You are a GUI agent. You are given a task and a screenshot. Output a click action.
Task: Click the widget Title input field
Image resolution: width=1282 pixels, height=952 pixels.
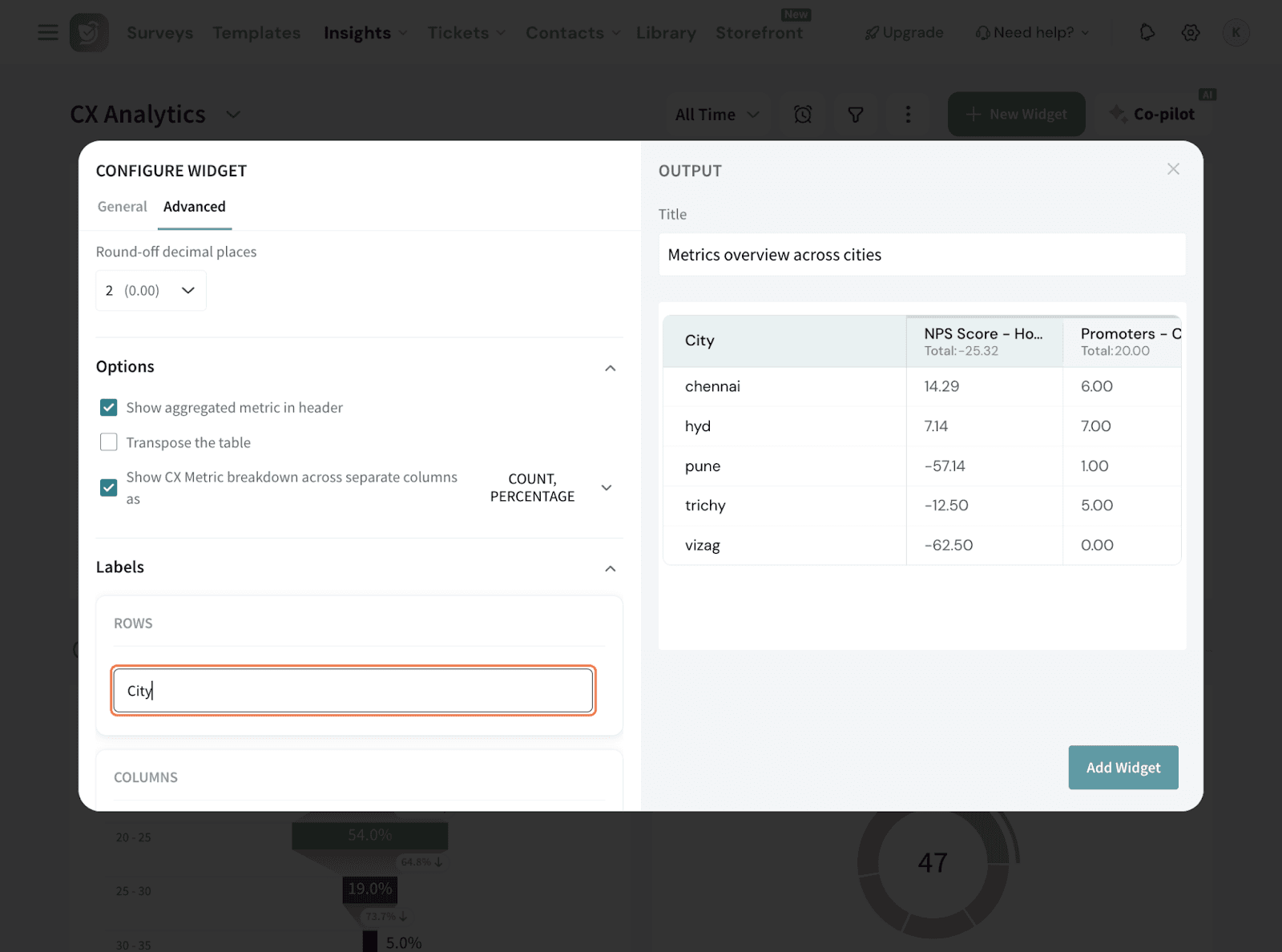pyautogui.click(x=921, y=255)
